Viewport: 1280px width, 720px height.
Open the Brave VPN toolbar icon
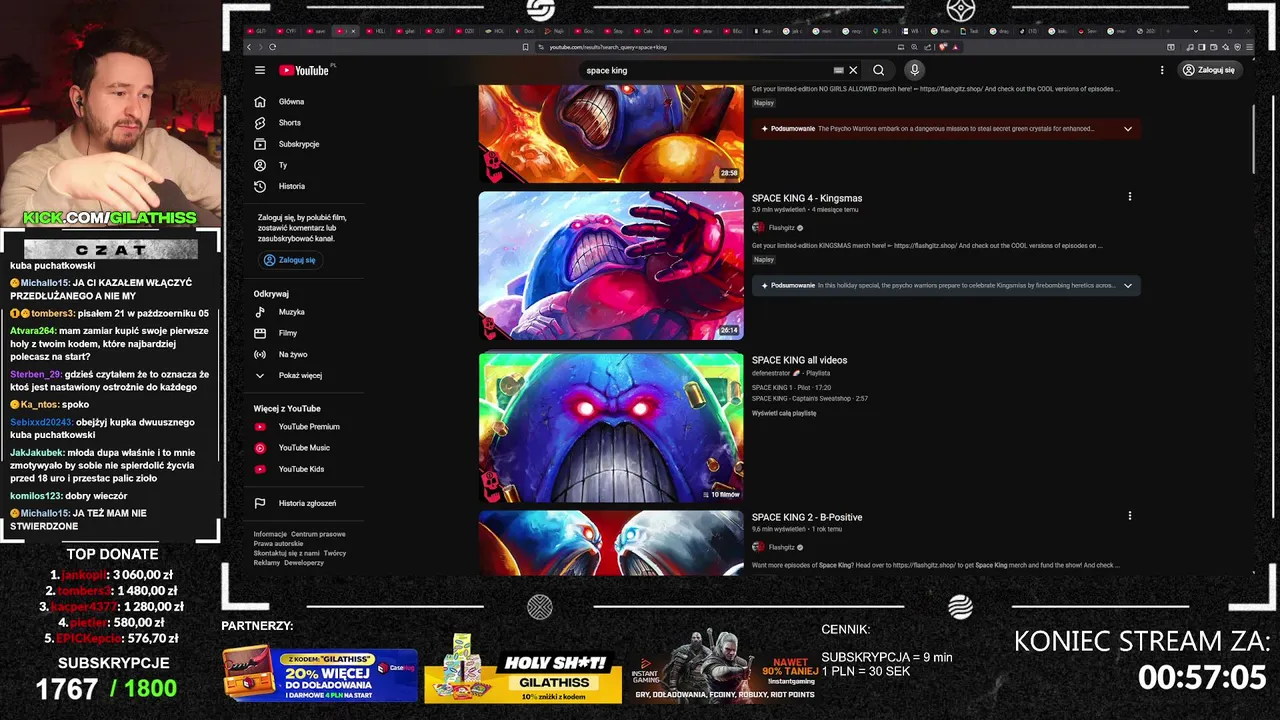(x=1237, y=47)
